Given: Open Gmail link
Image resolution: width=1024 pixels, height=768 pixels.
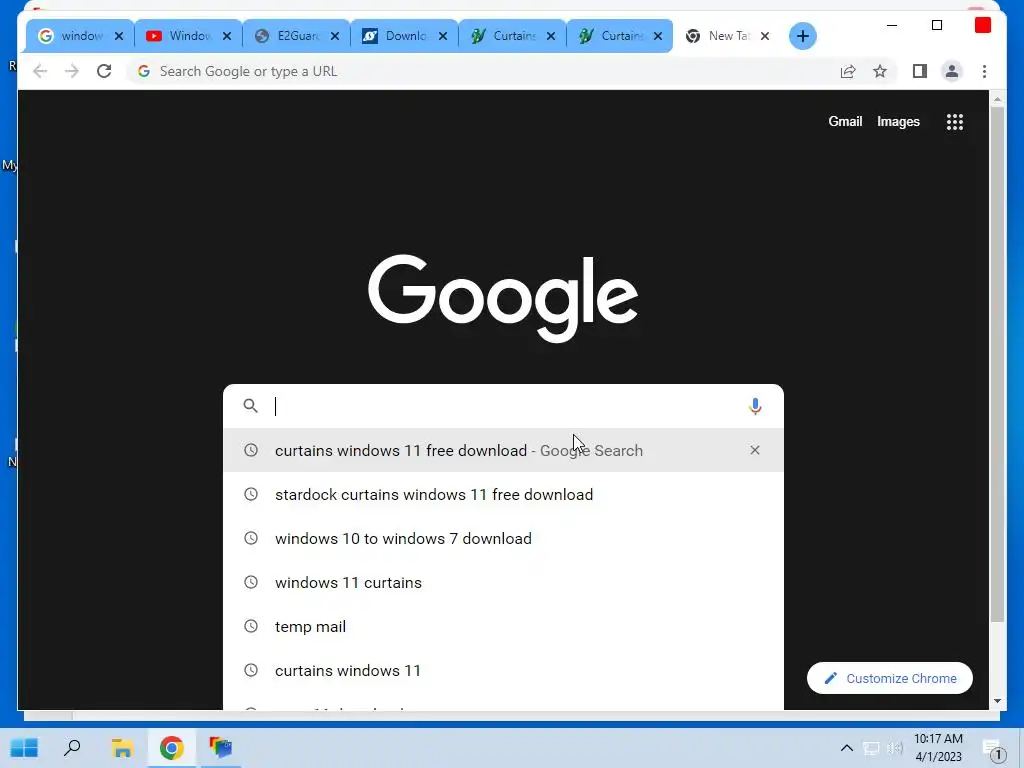Looking at the screenshot, I should coord(845,121).
